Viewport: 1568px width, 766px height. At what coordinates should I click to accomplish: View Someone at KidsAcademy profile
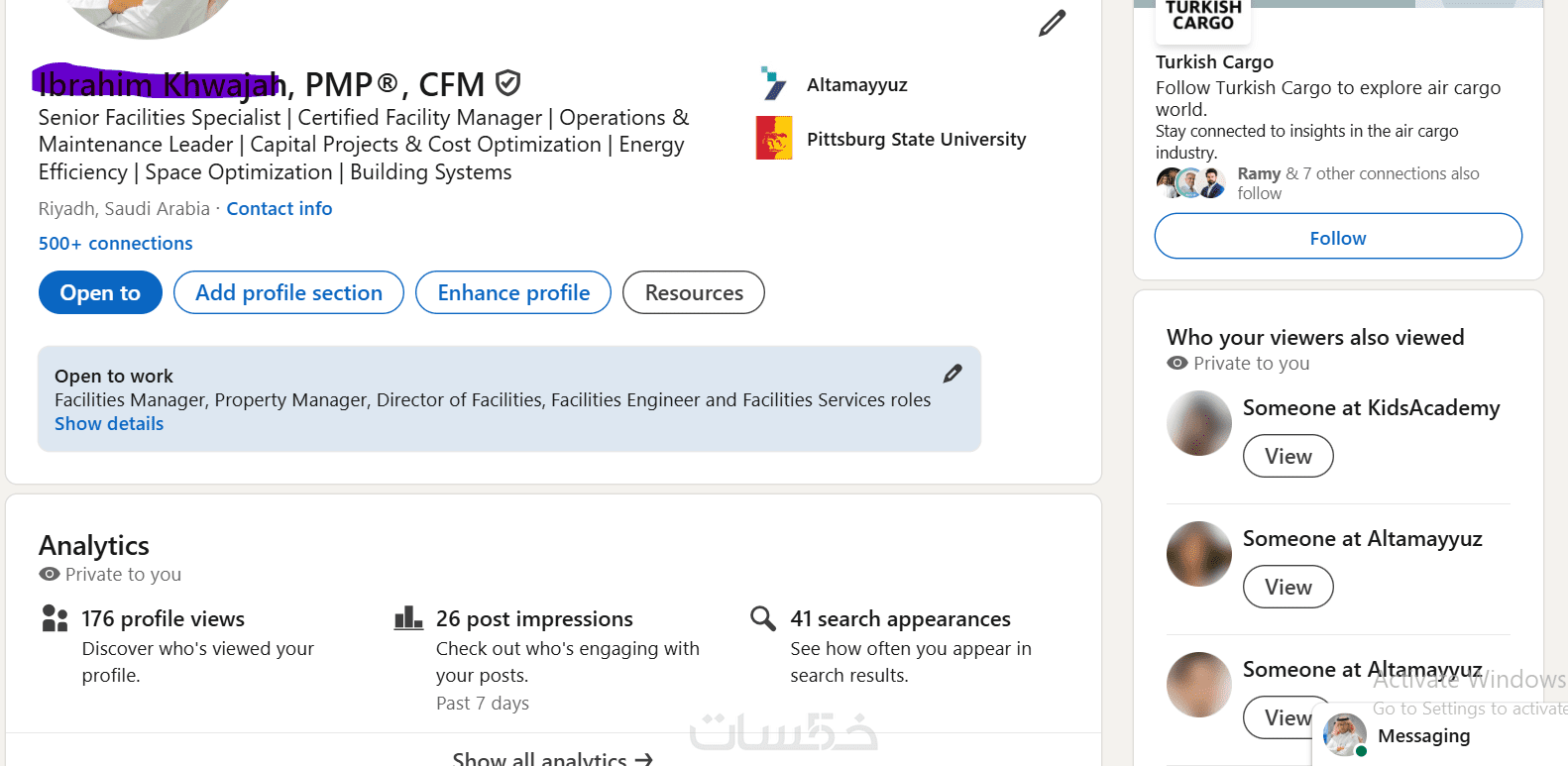point(1288,457)
